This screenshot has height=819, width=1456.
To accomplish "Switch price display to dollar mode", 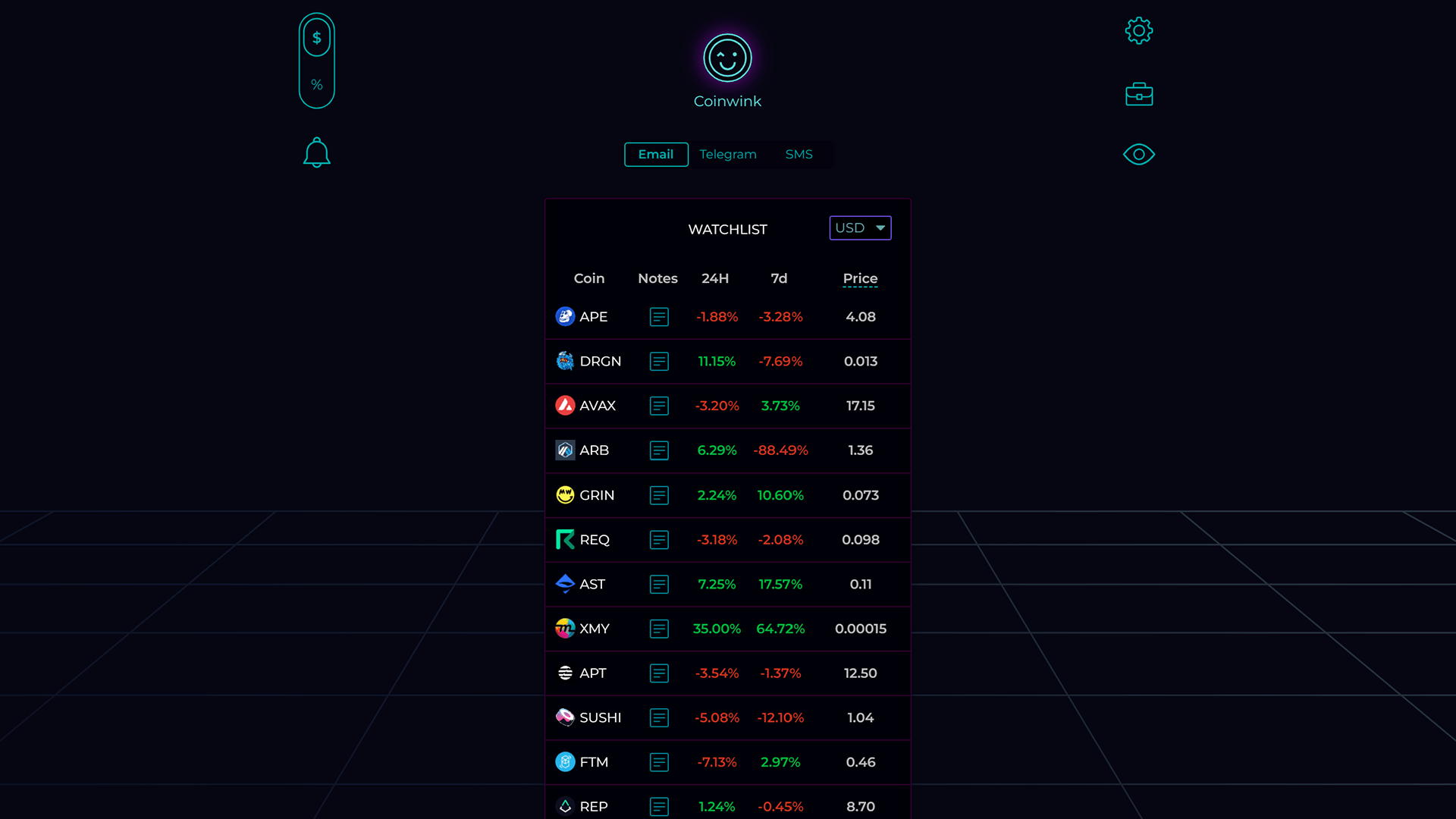I will click(316, 36).
